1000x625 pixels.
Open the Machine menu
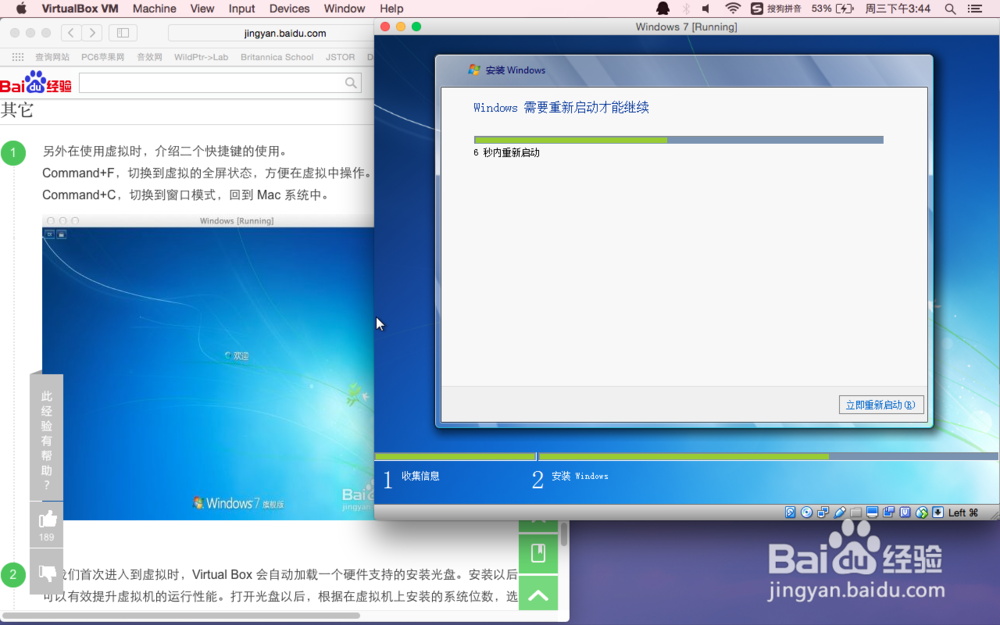click(x=154, y=8)
